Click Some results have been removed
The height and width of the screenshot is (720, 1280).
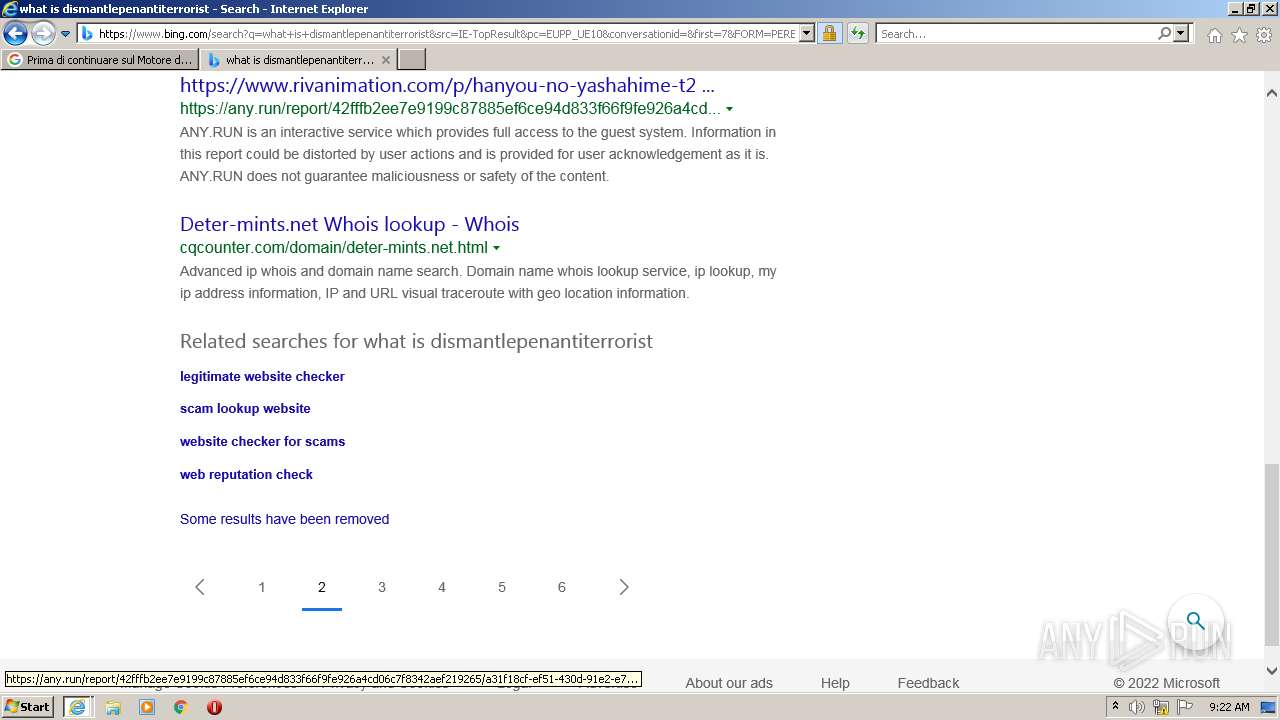tap(284, 519)
